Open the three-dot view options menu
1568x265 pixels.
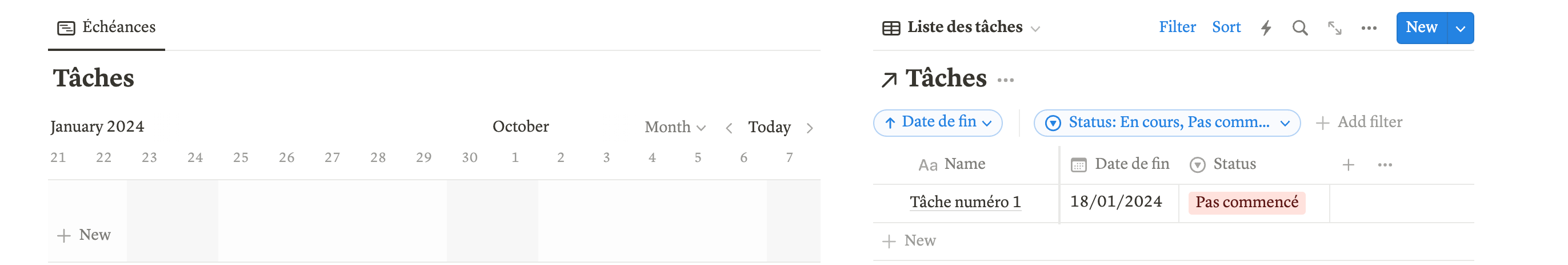pyautogui.click(x=1369, y=28)
